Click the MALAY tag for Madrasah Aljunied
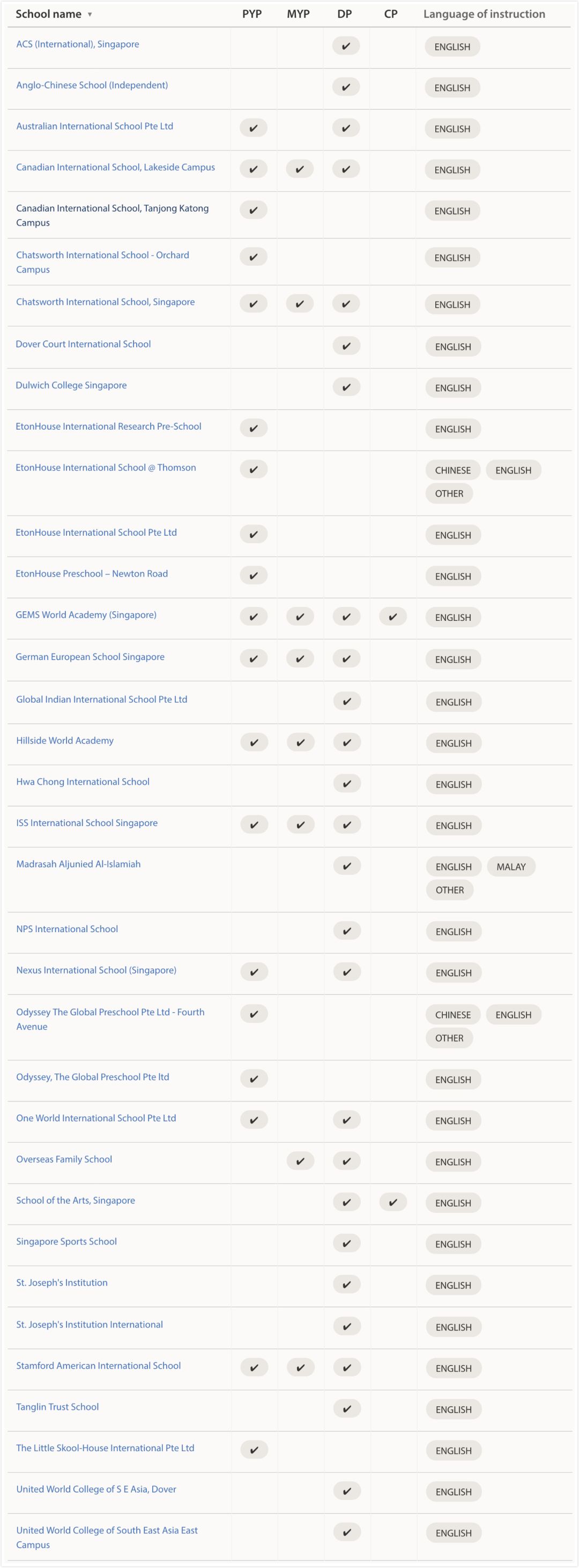This screenshot has height=1568, width=579. click(511, 867)
